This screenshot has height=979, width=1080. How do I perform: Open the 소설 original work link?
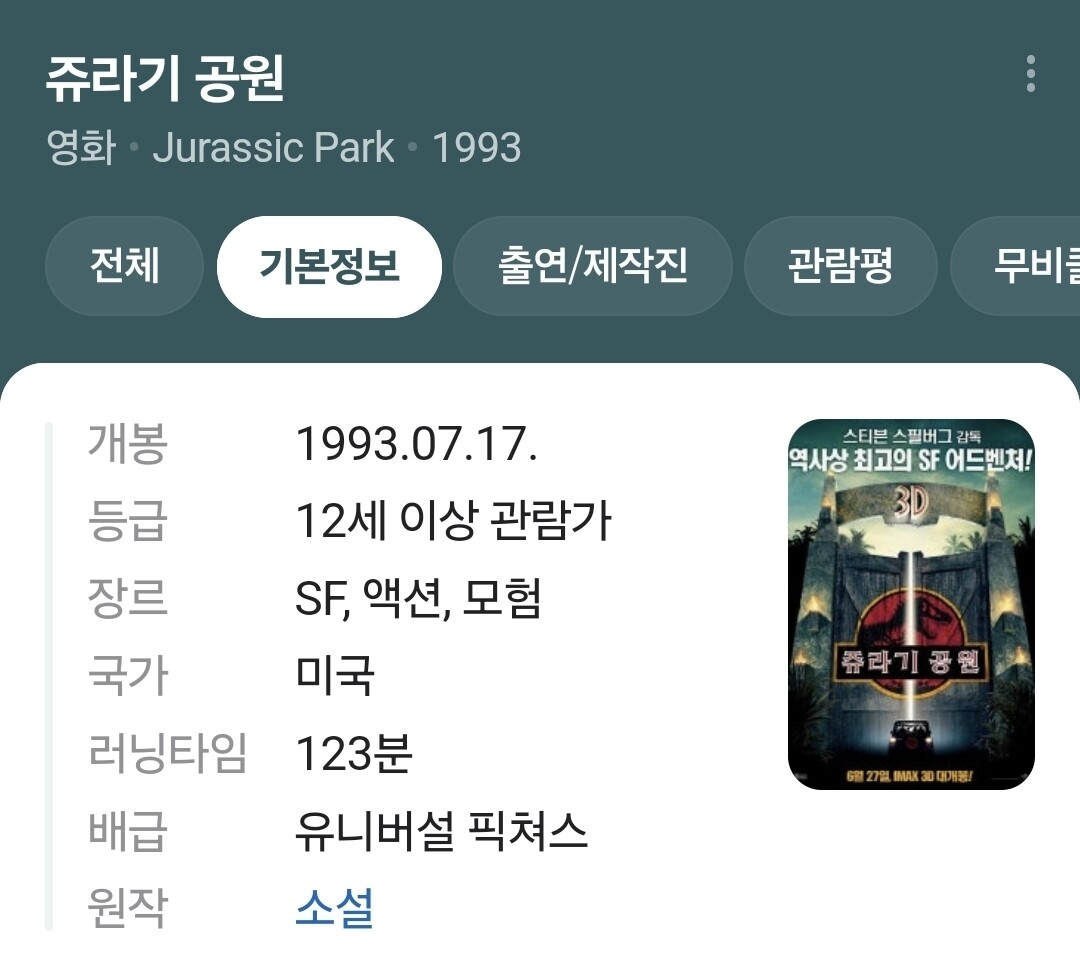[x=334, y=907]
